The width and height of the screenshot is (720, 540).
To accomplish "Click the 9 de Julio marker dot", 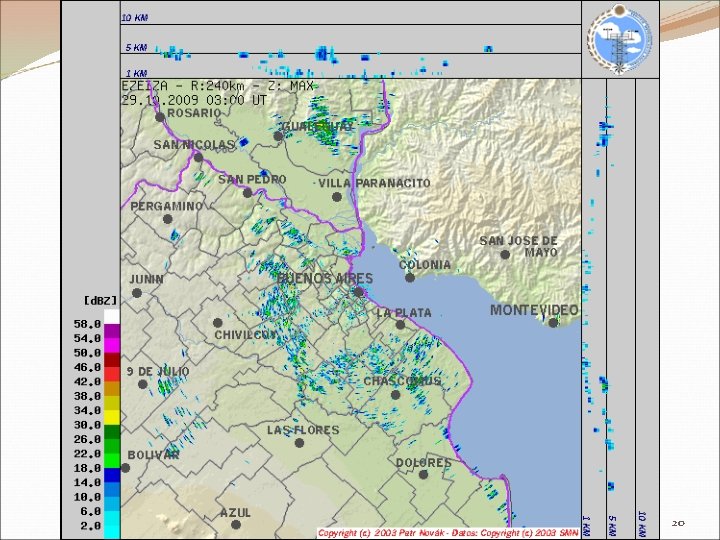I will pos(143,384).
